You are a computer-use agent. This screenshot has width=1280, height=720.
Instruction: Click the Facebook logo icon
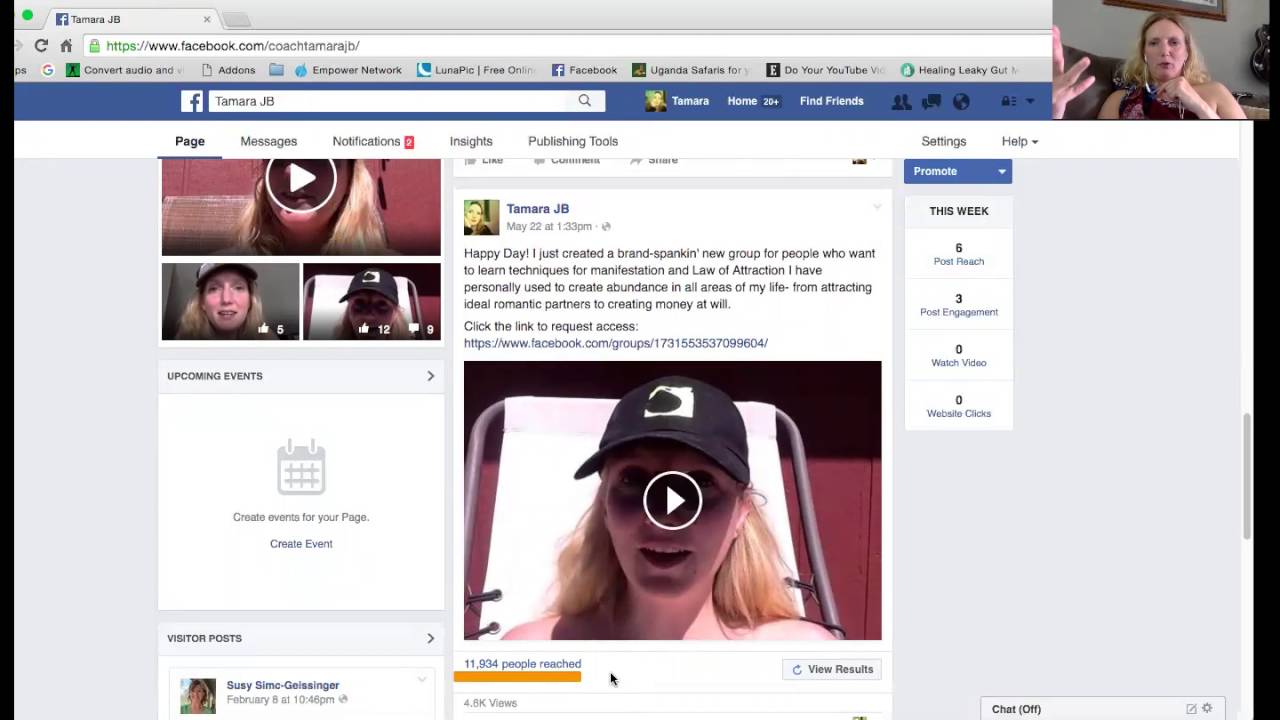[x=192, y=101]
